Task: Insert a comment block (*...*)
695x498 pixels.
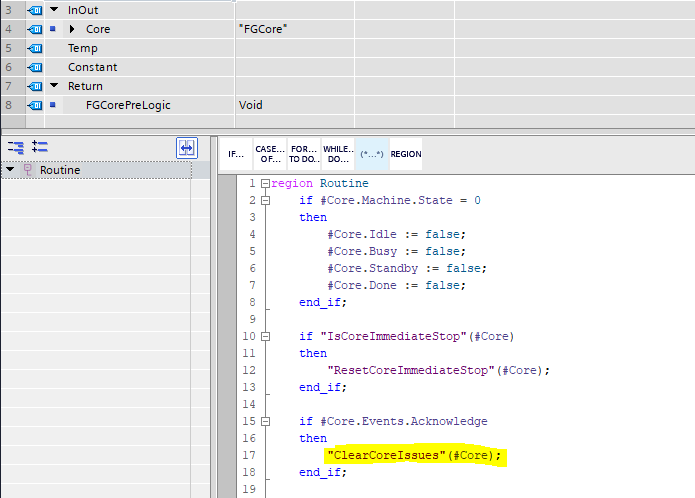Action: click(x=371, y=154)
